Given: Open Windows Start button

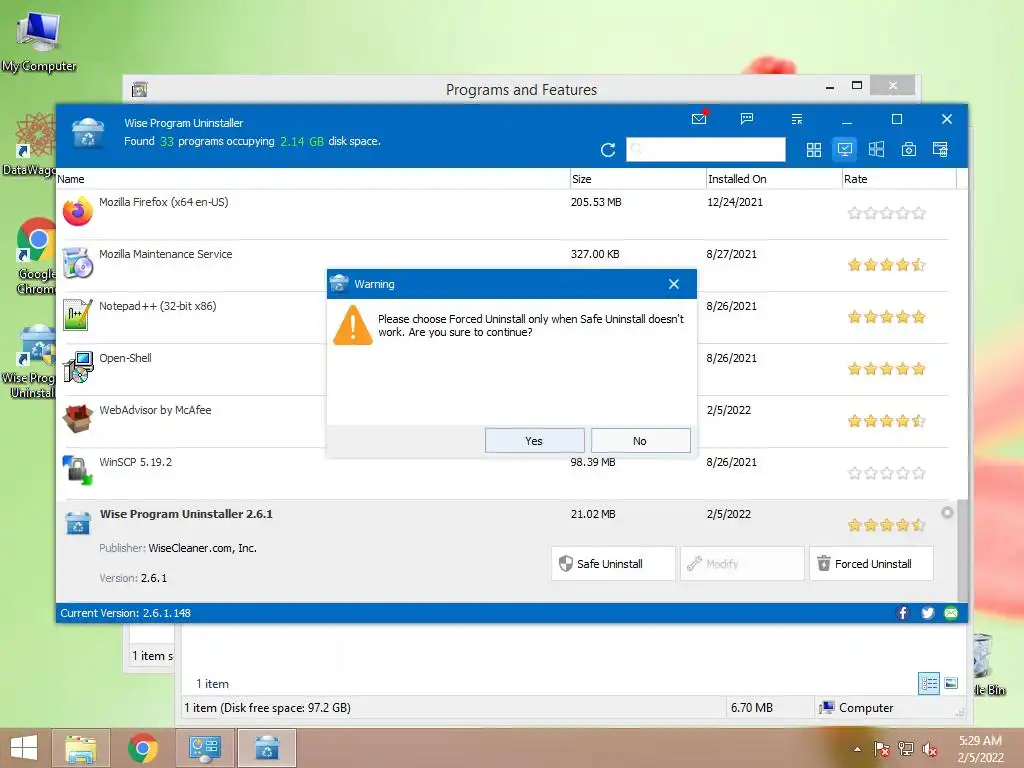Looking at the screenshot, I should (24, 748).
